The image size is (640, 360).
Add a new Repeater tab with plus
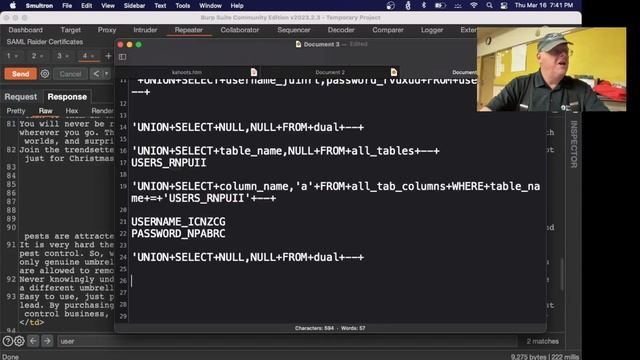pos(108,56)
